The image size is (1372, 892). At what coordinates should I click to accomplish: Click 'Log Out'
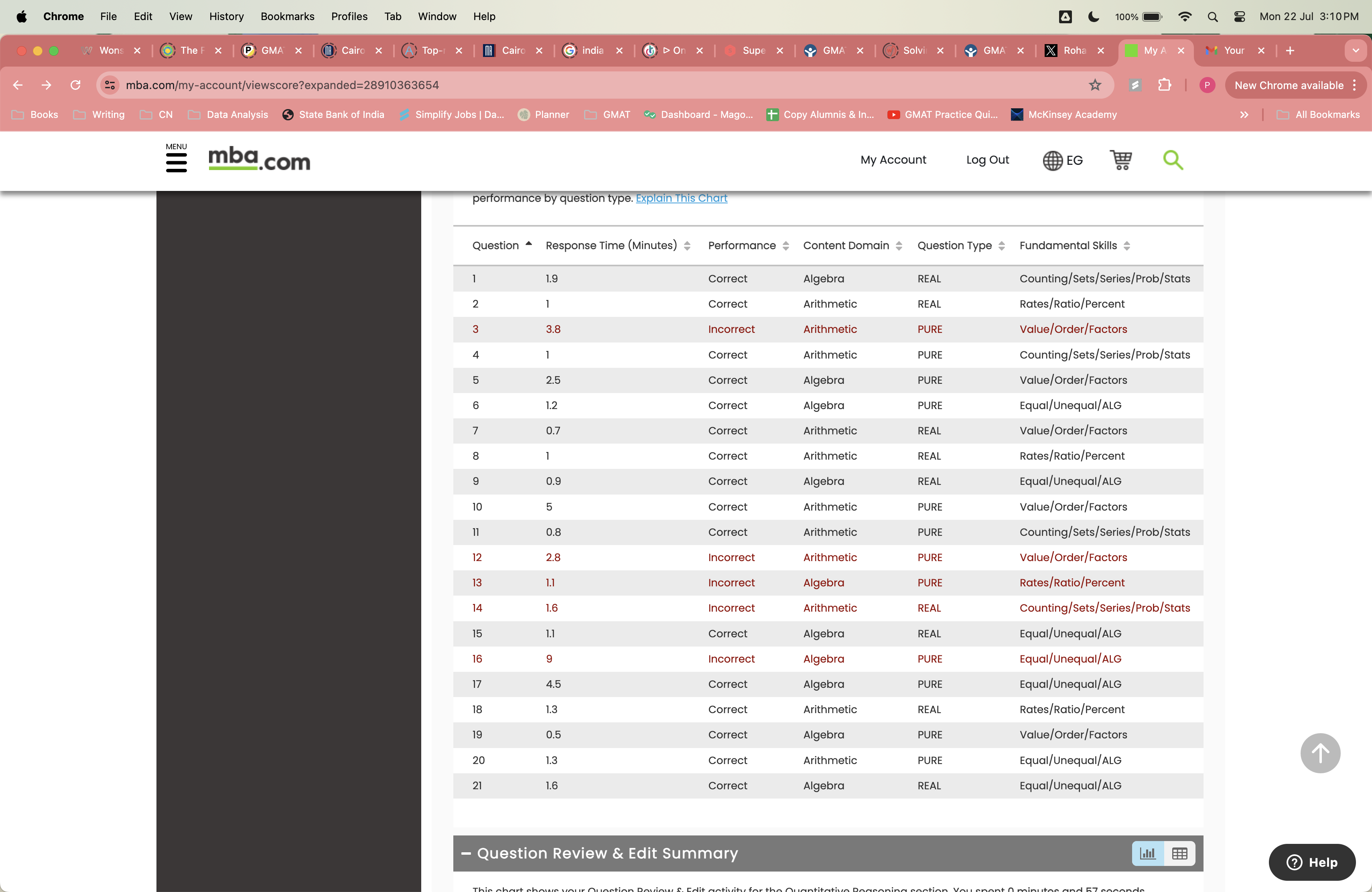987,160
